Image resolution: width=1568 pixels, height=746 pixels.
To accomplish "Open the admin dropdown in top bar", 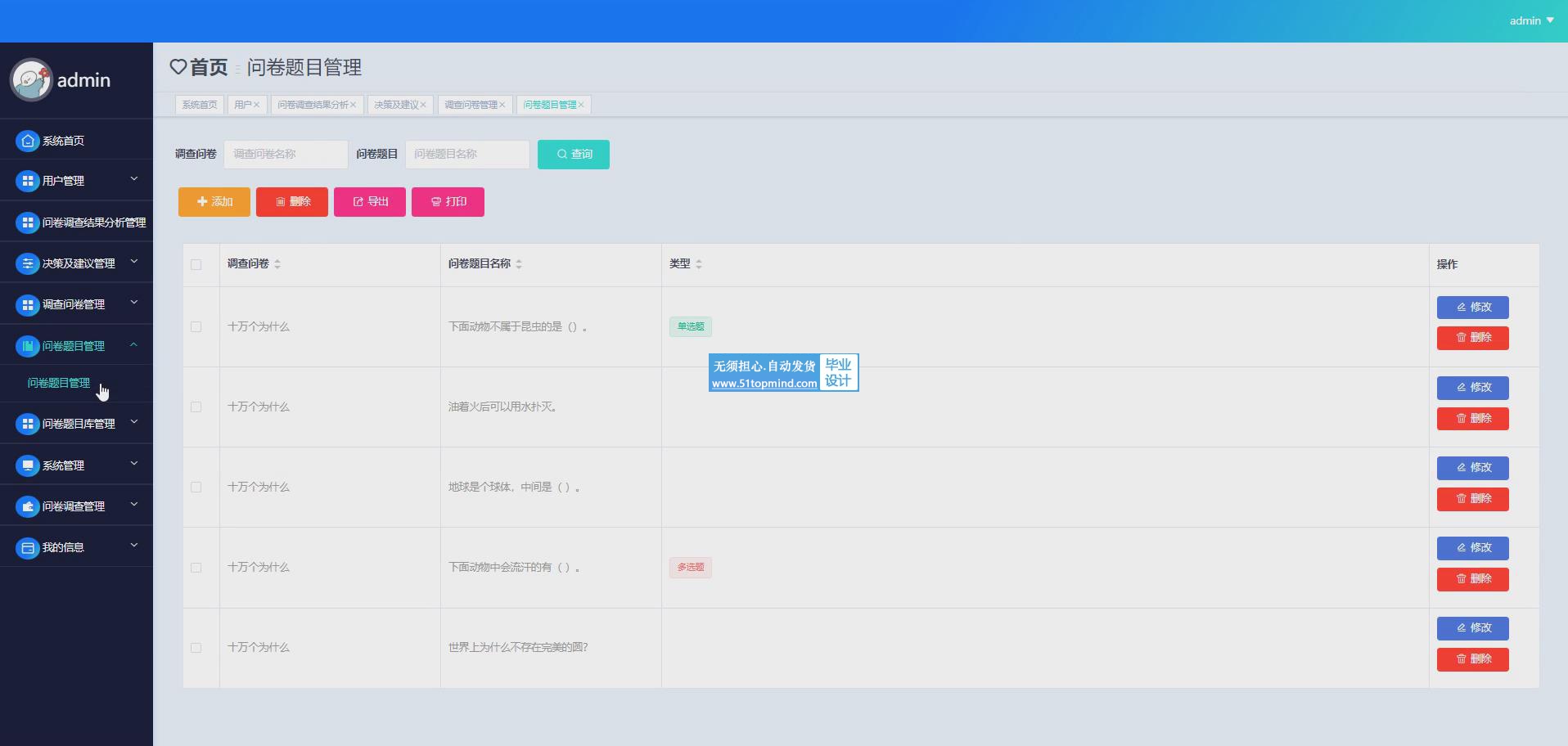I will 1531,20.
